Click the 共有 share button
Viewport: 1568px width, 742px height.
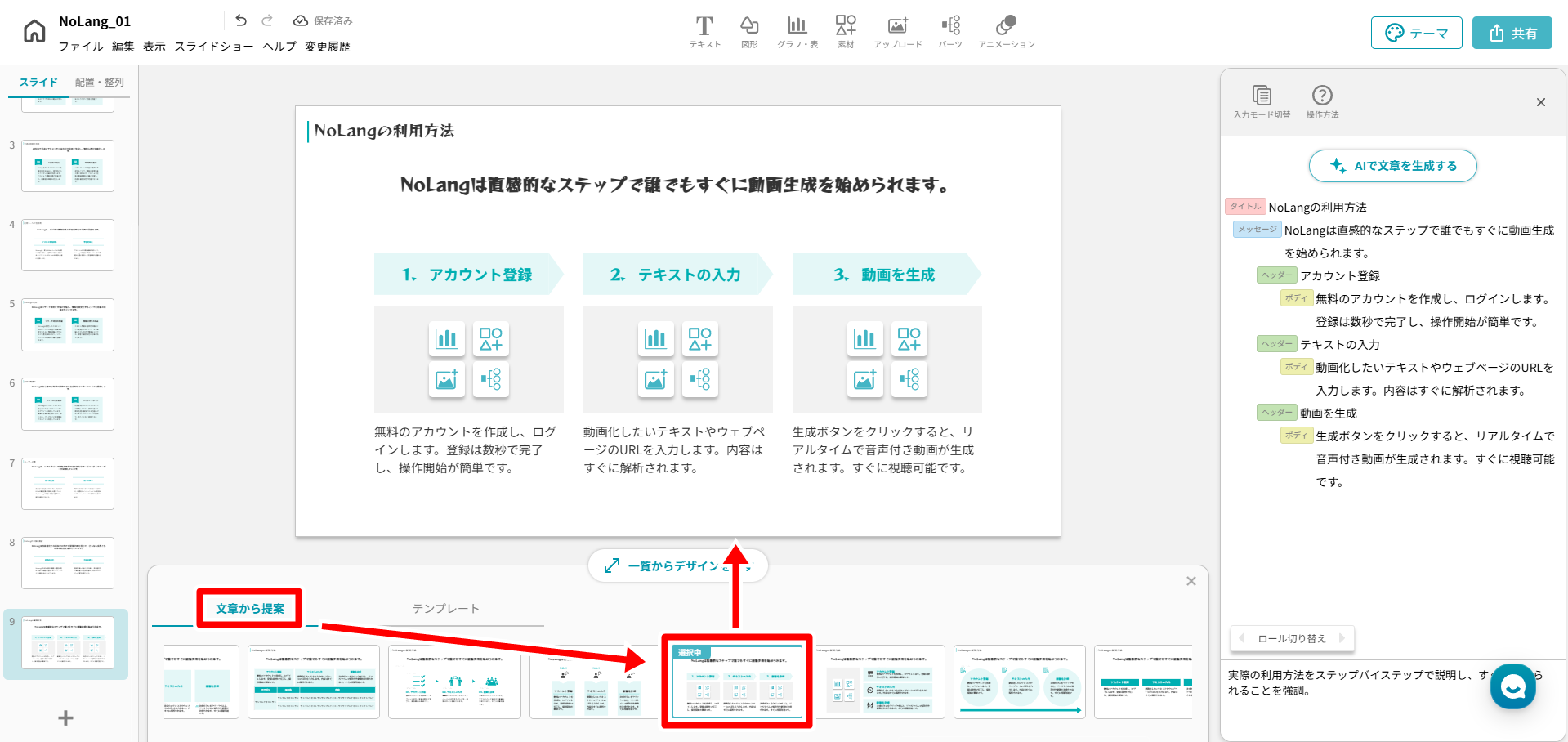coord(1512,33)
